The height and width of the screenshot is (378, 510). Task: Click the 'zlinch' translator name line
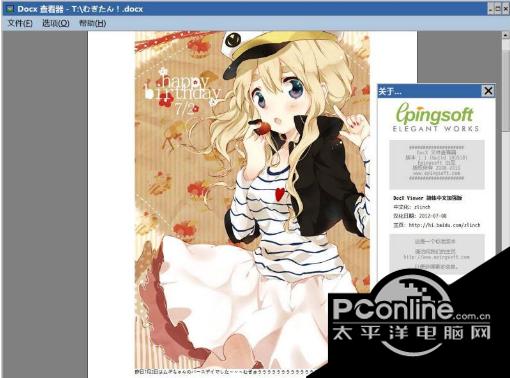coord(412,207)
